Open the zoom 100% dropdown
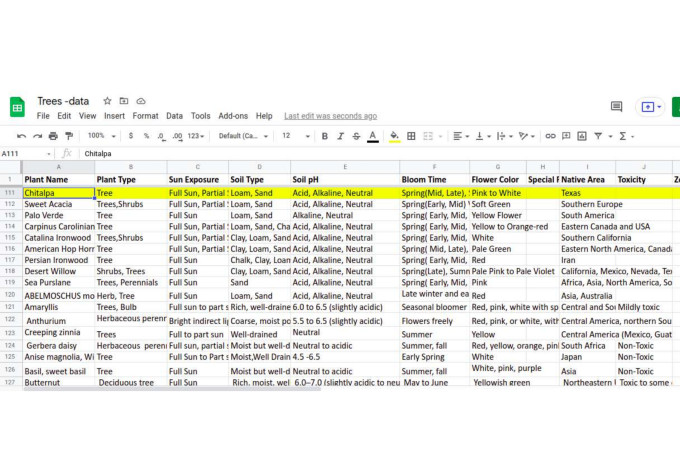Image resolution: width=680 pixels, height=459 pixels. pos(101,136)
